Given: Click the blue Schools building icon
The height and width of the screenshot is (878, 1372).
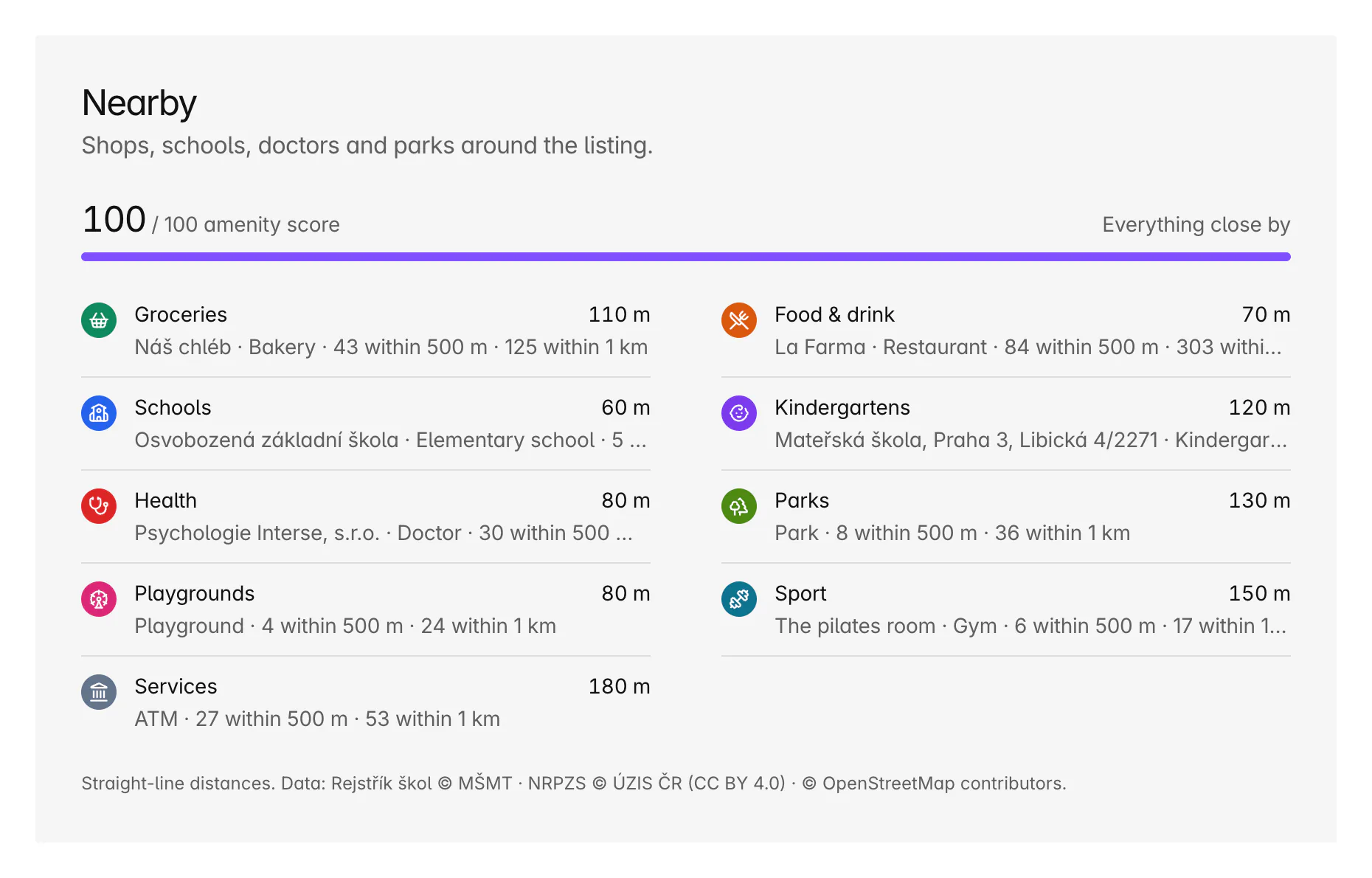Looking at the screenshot, I should point(99,413).
